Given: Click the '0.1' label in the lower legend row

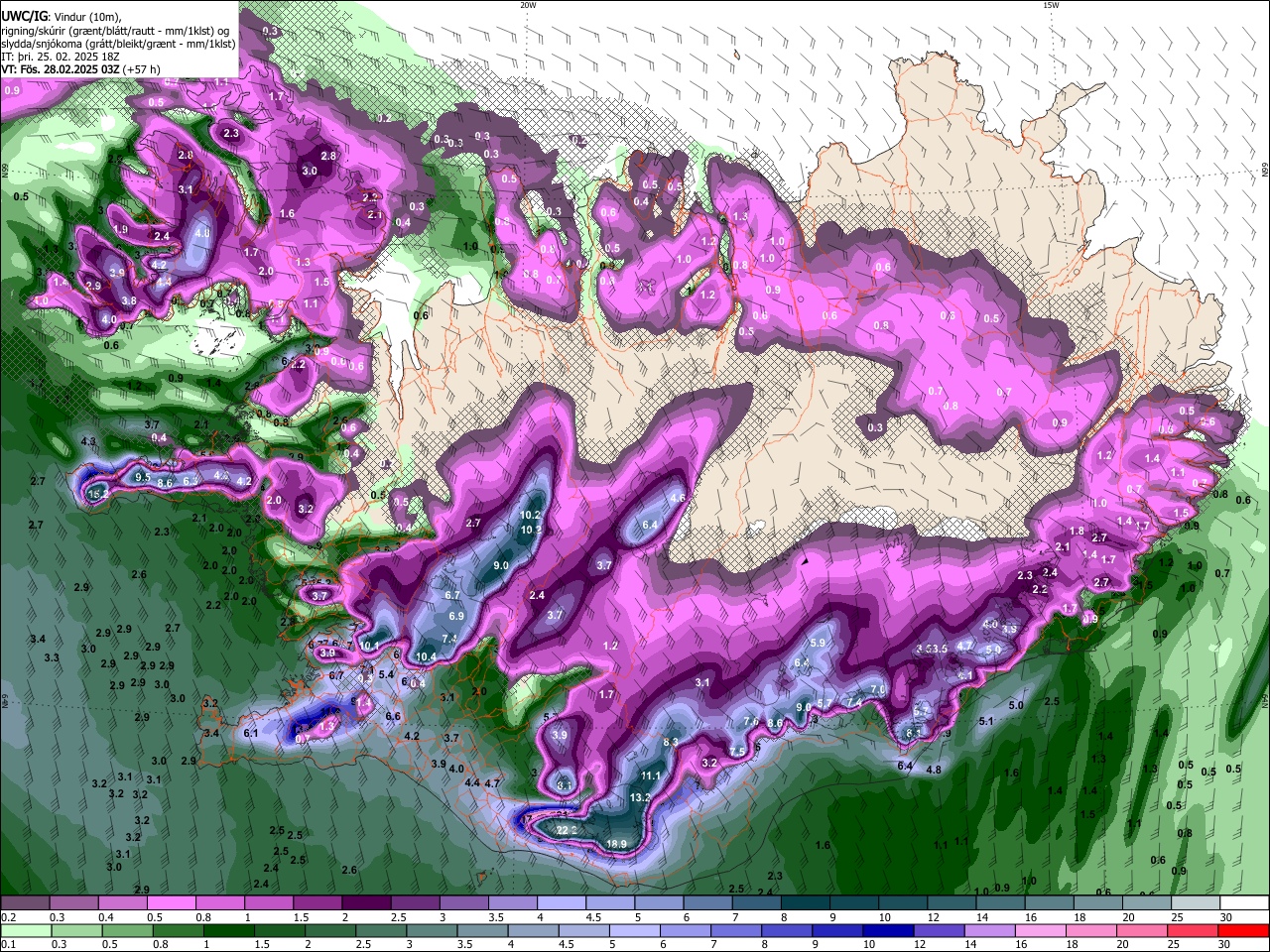Looking at the screenshot, I should pyautogui.click(x=9, y=945).
